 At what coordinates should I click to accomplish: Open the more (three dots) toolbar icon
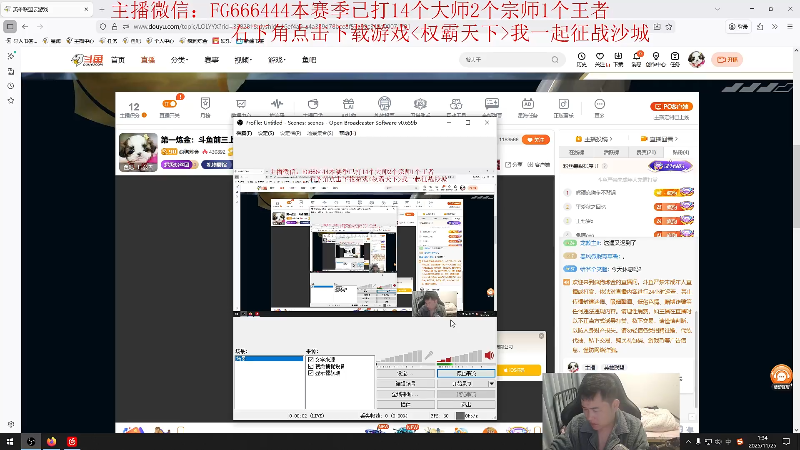tap(599, 104)
